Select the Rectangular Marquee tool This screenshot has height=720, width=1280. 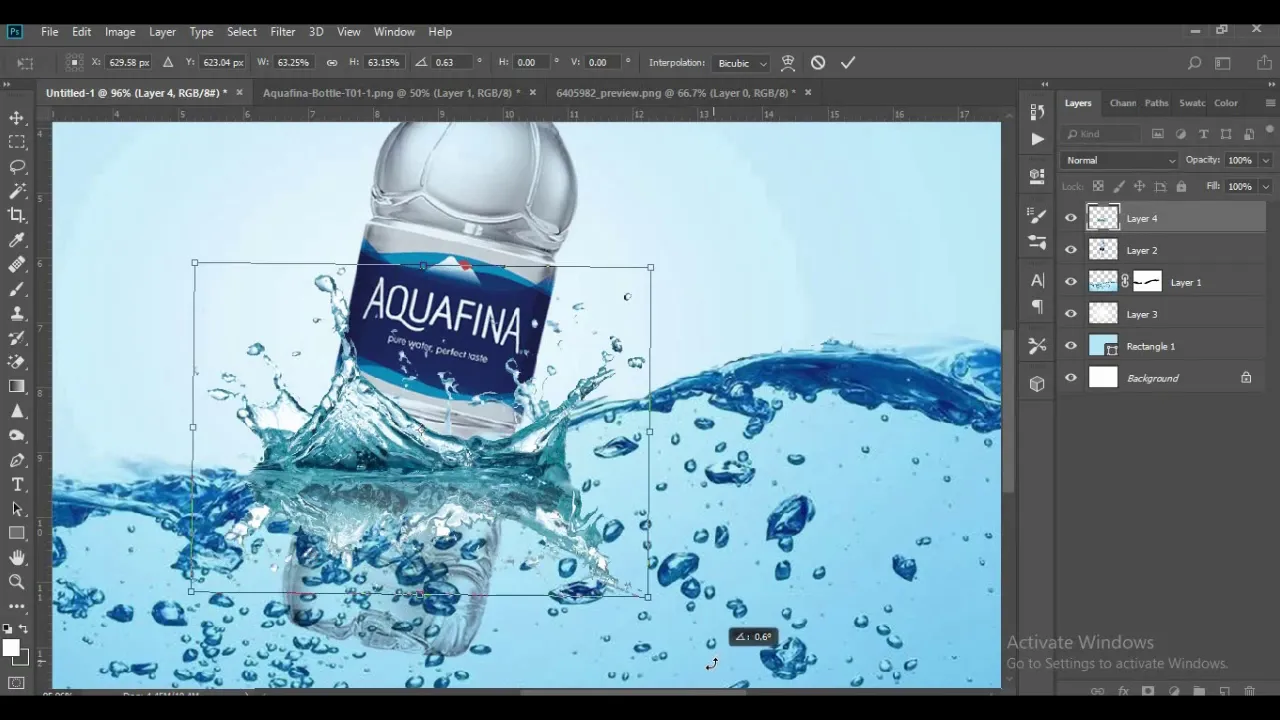(x=17, y=142)
